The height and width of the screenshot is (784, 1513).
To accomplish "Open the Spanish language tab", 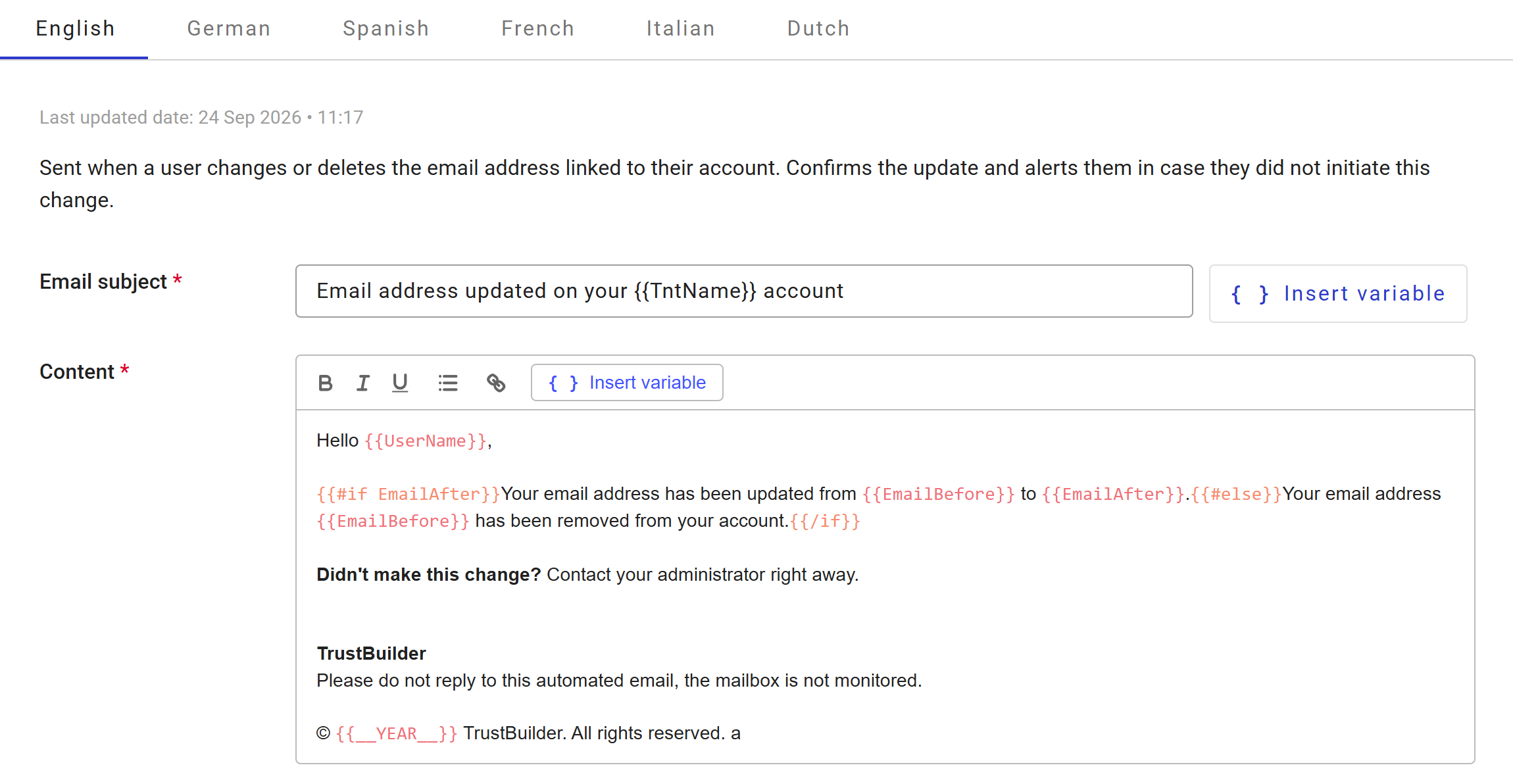I will click(x=385, y=28).
